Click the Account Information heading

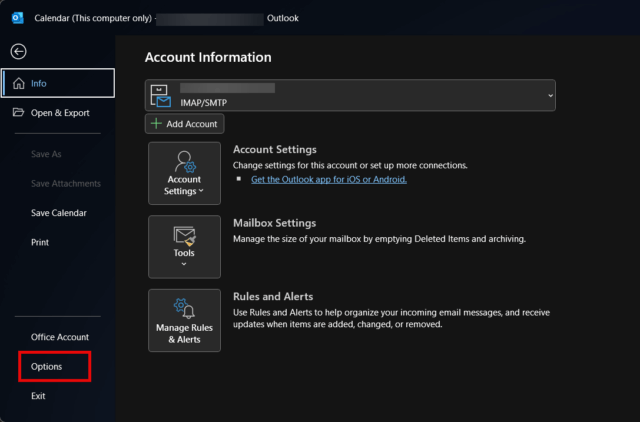tap(208, 58)
